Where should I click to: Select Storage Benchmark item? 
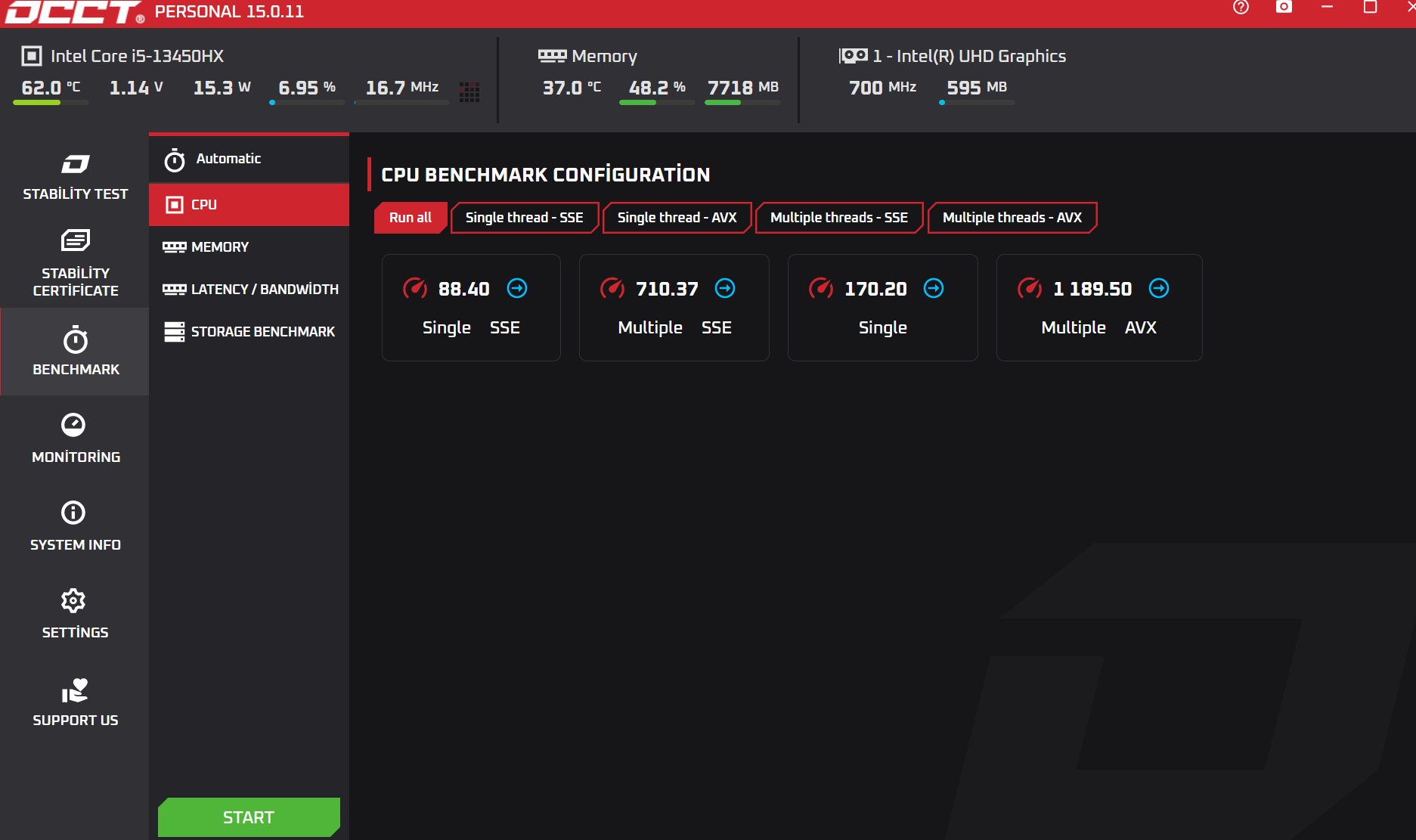click(249, 332)
